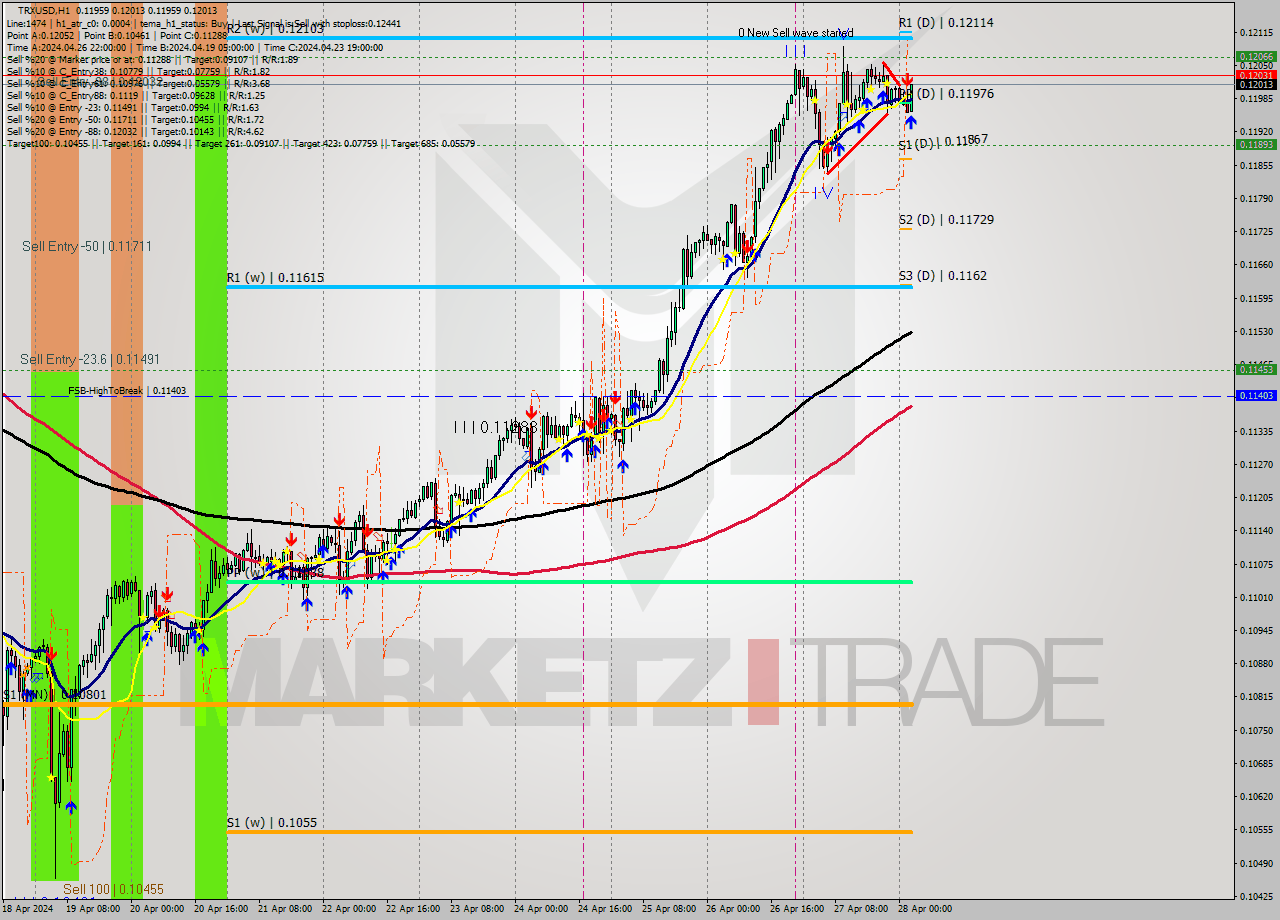The width and height of the screenshot is (1280, 920).
Task: Click the red 0.12031 price tag
Action: tap(1256, 75)
